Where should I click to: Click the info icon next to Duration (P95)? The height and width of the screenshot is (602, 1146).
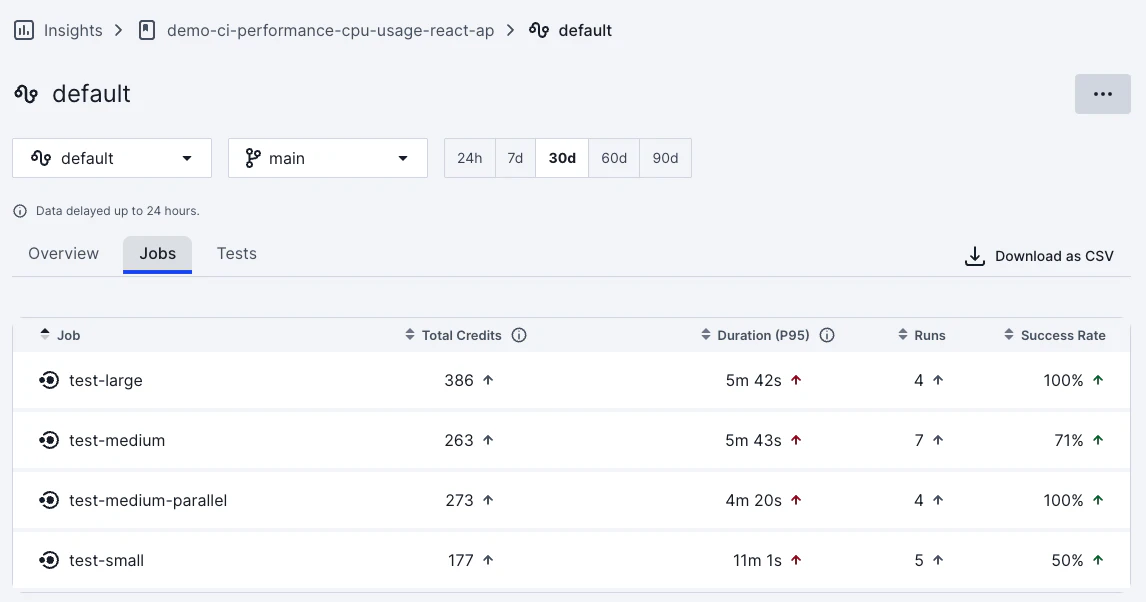(x=827, y=335)
